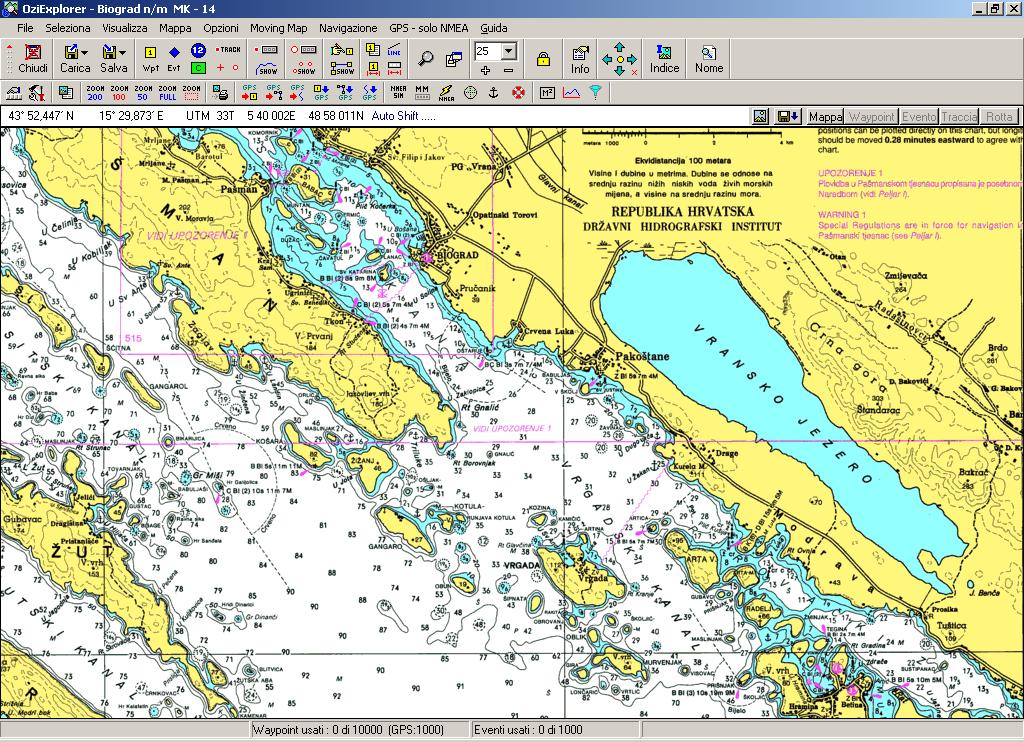Image resolution: width=1024 pixels, height=742 pixels.
Task: Open the File menu
Action: (x=25, y=28)
